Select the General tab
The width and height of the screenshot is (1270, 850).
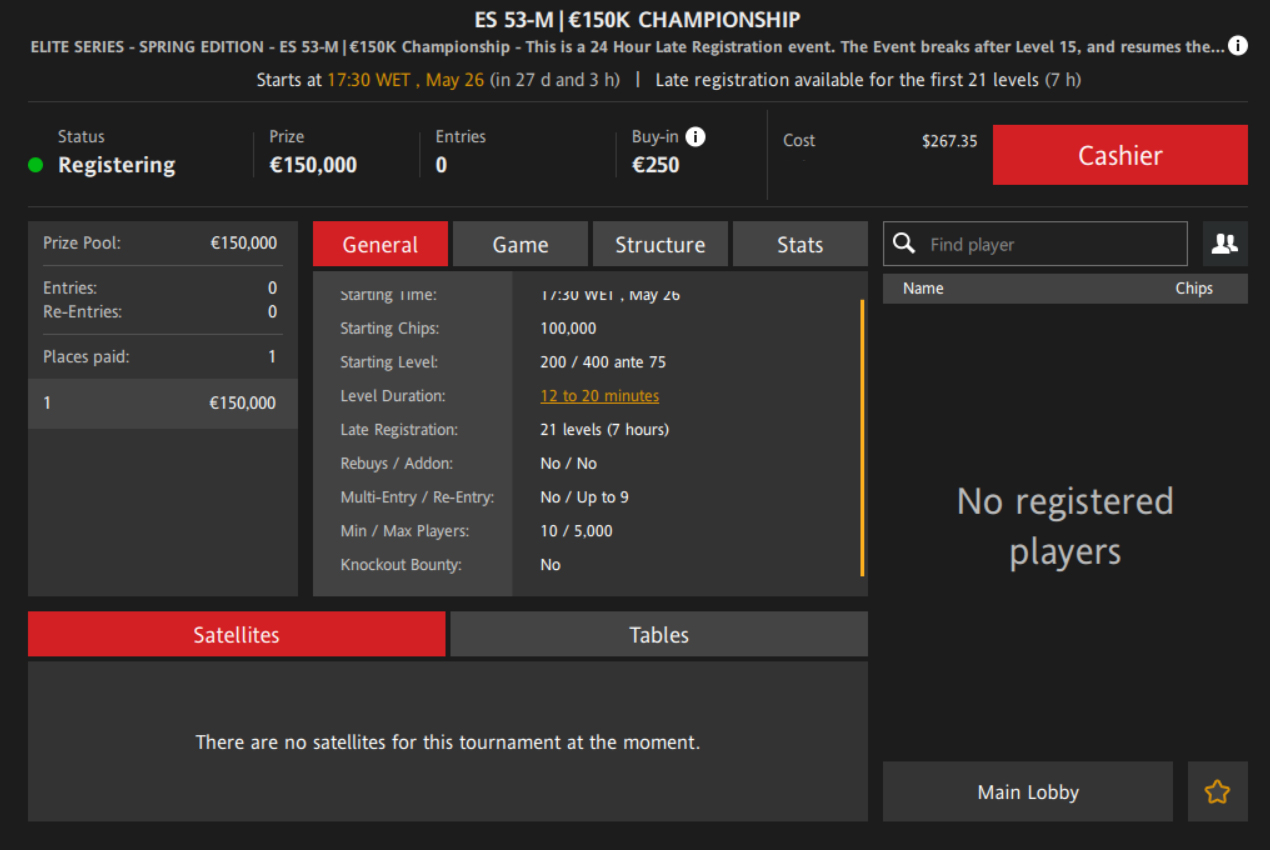click(x=380, y=244)
